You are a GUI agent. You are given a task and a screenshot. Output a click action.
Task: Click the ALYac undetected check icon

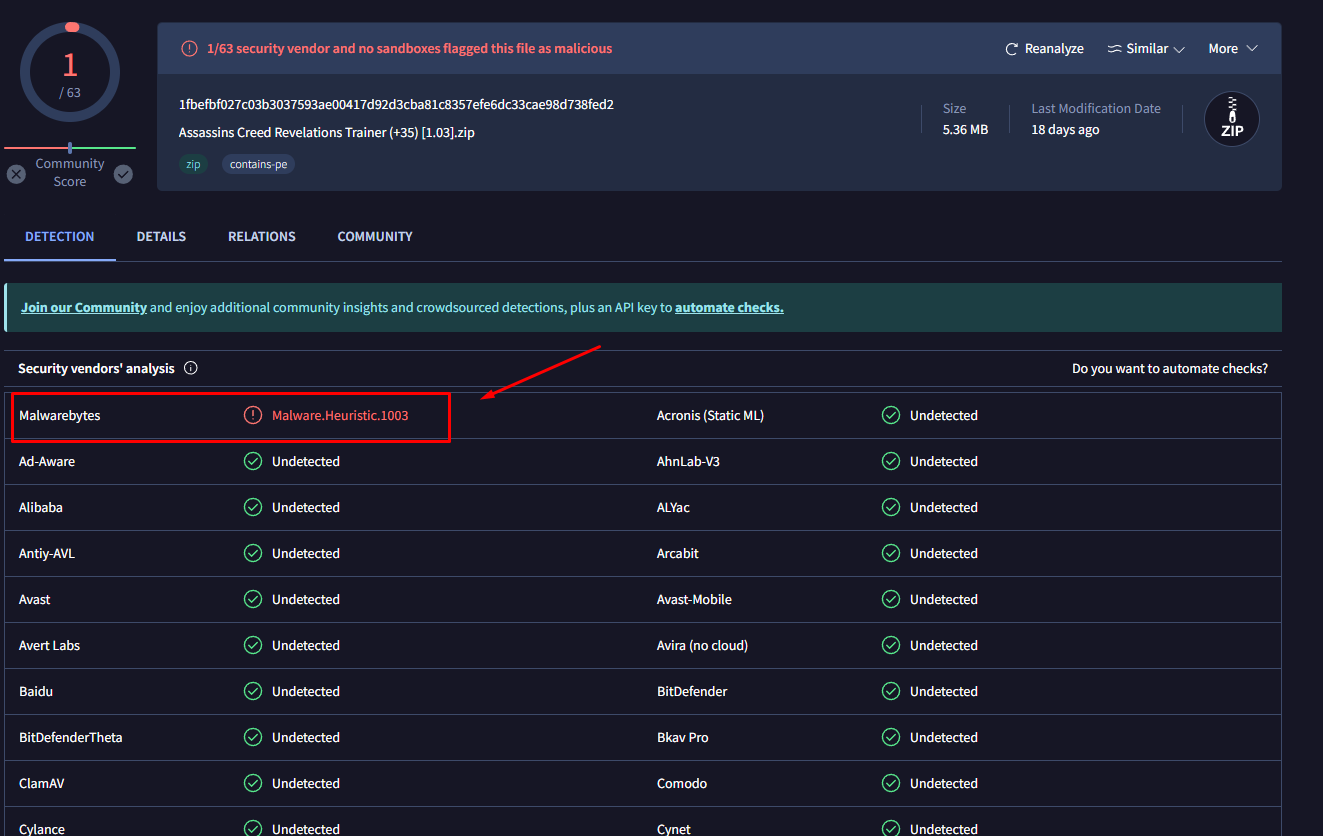[x=891, y=507]
